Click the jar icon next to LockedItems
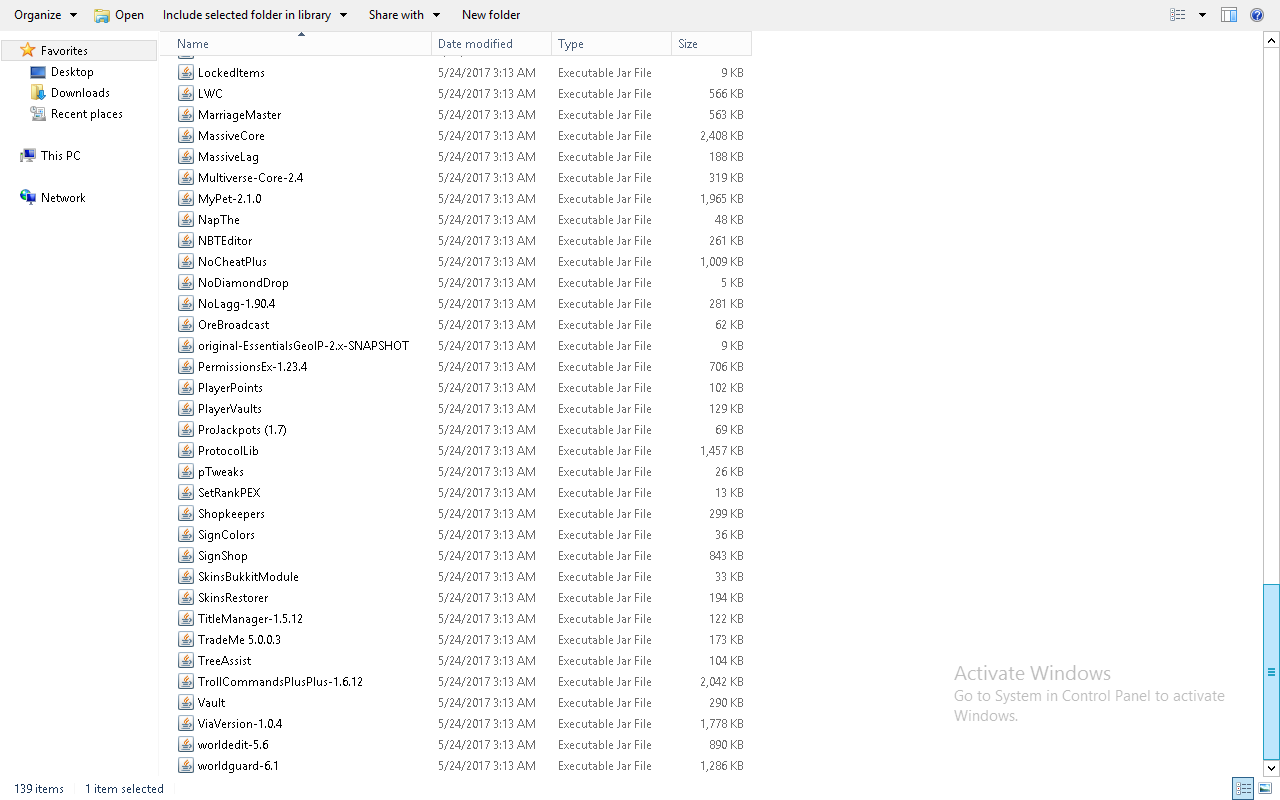 [x=186, y=73]
